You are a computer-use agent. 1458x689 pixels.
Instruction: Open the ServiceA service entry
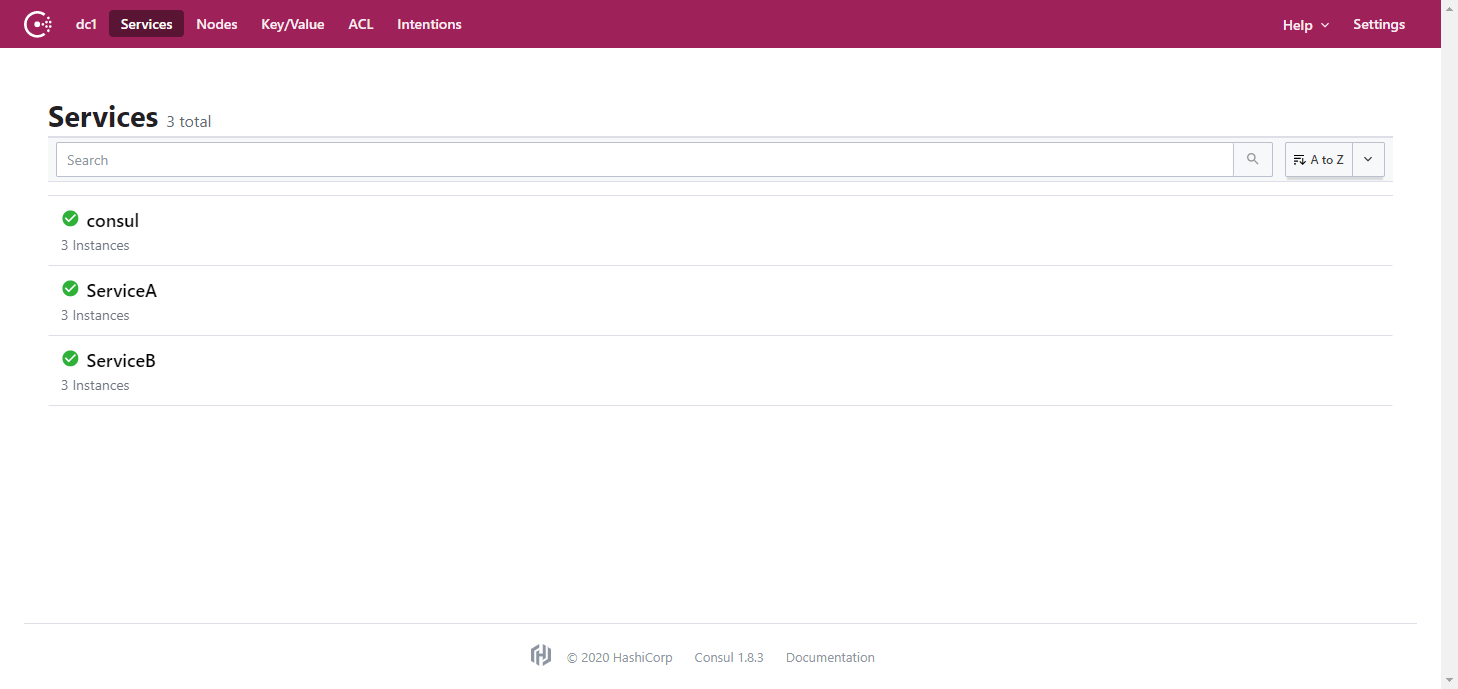[x=122, y=291]
